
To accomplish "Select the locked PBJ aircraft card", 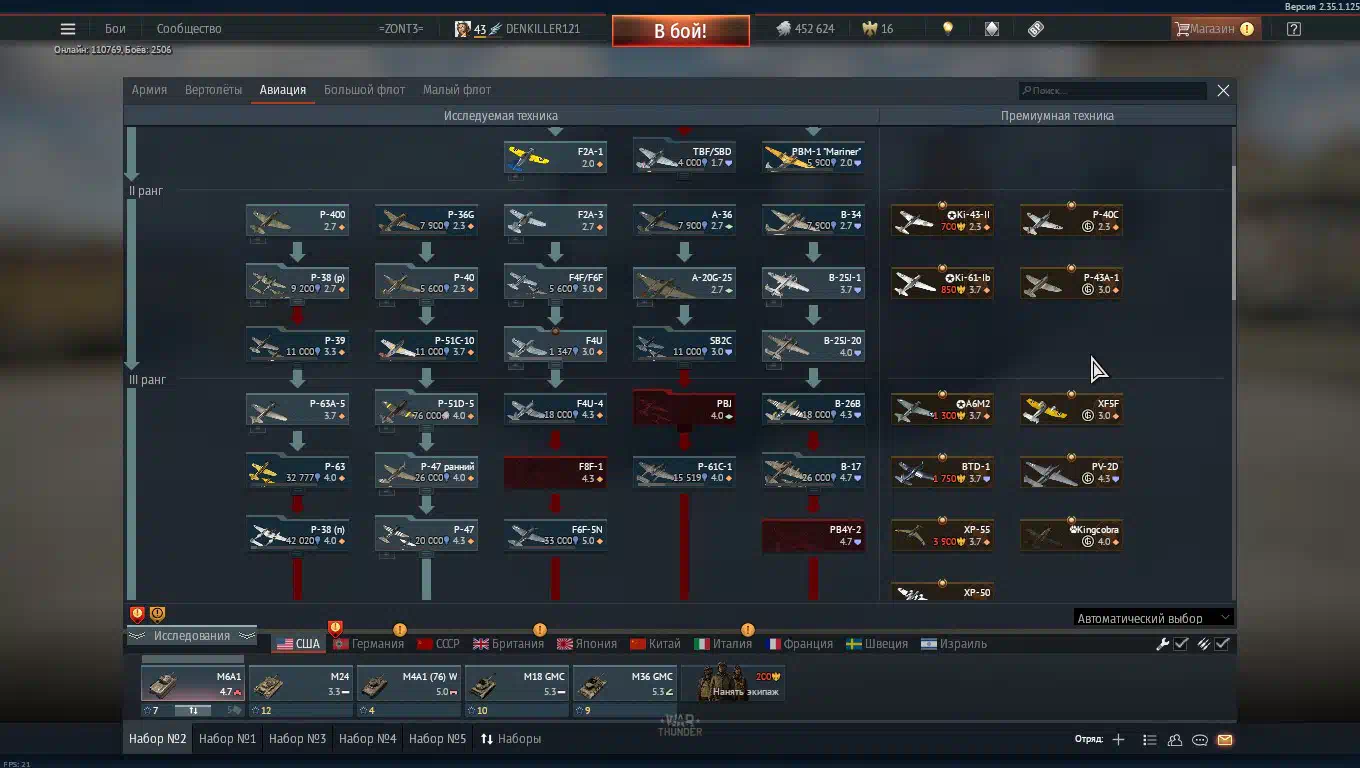I will click(x=684, y=409).
